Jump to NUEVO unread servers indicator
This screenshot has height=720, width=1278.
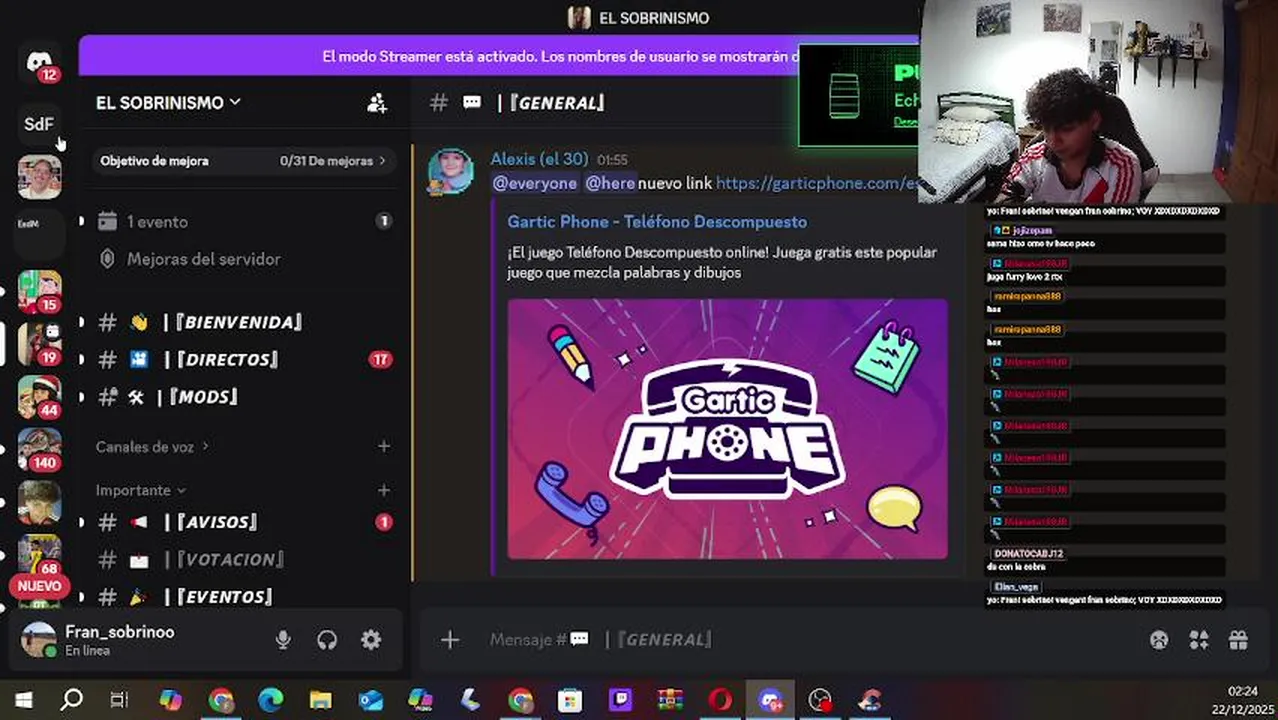tap(40, 586)
